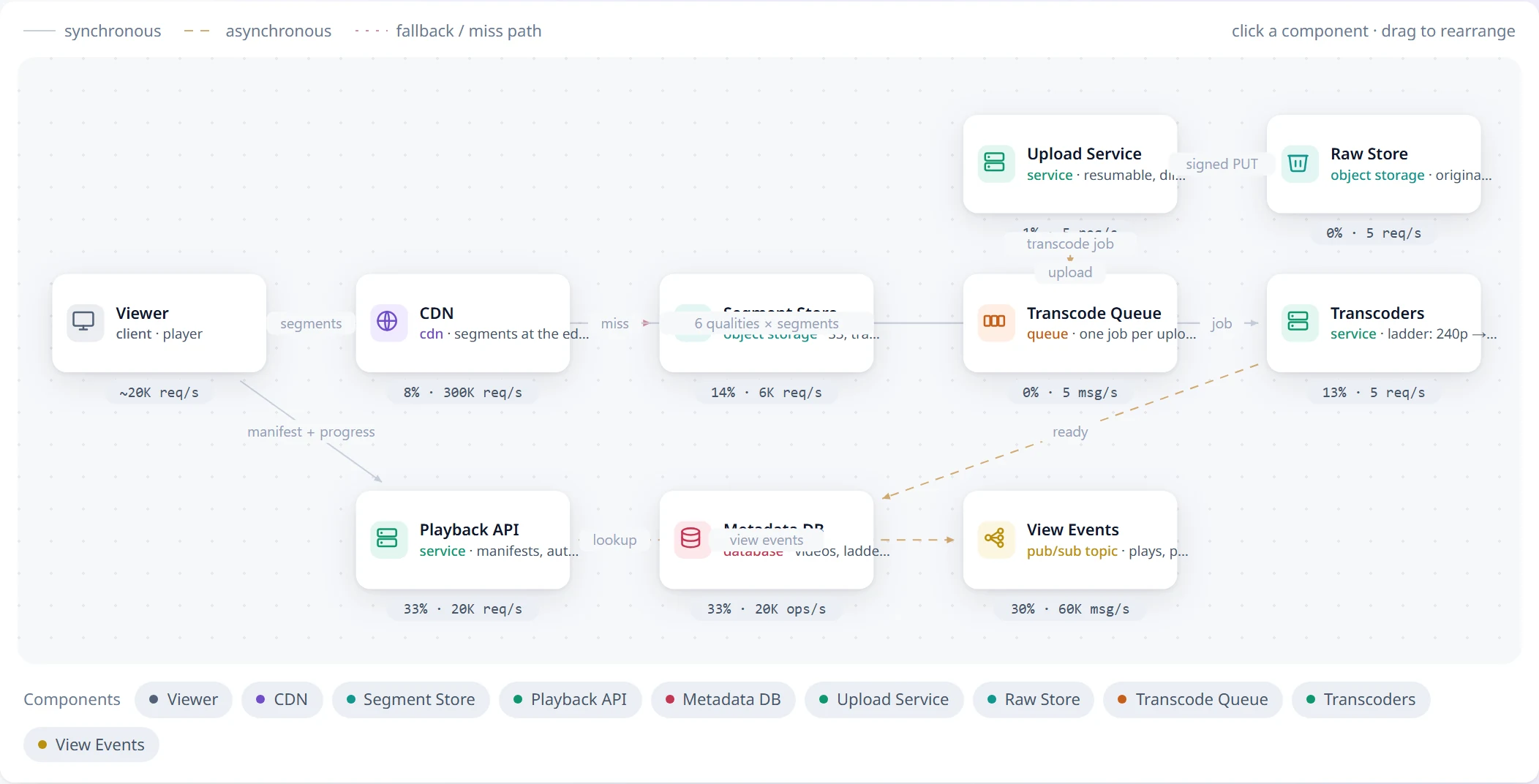Click the 'ready' asynchronous edge label
The height and width of the screenshot is (784, 1539).
(x=1070, y=432)
